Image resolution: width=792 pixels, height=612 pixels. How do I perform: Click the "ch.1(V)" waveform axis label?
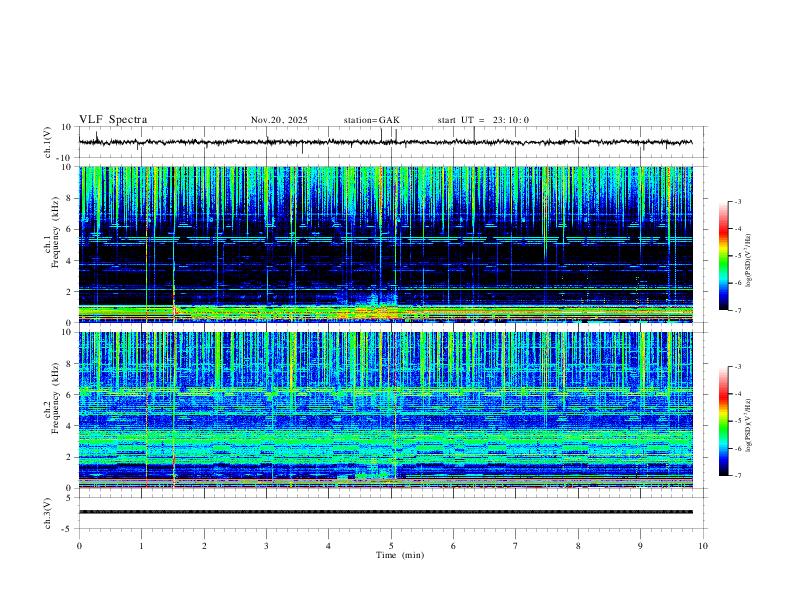(48, 142)
